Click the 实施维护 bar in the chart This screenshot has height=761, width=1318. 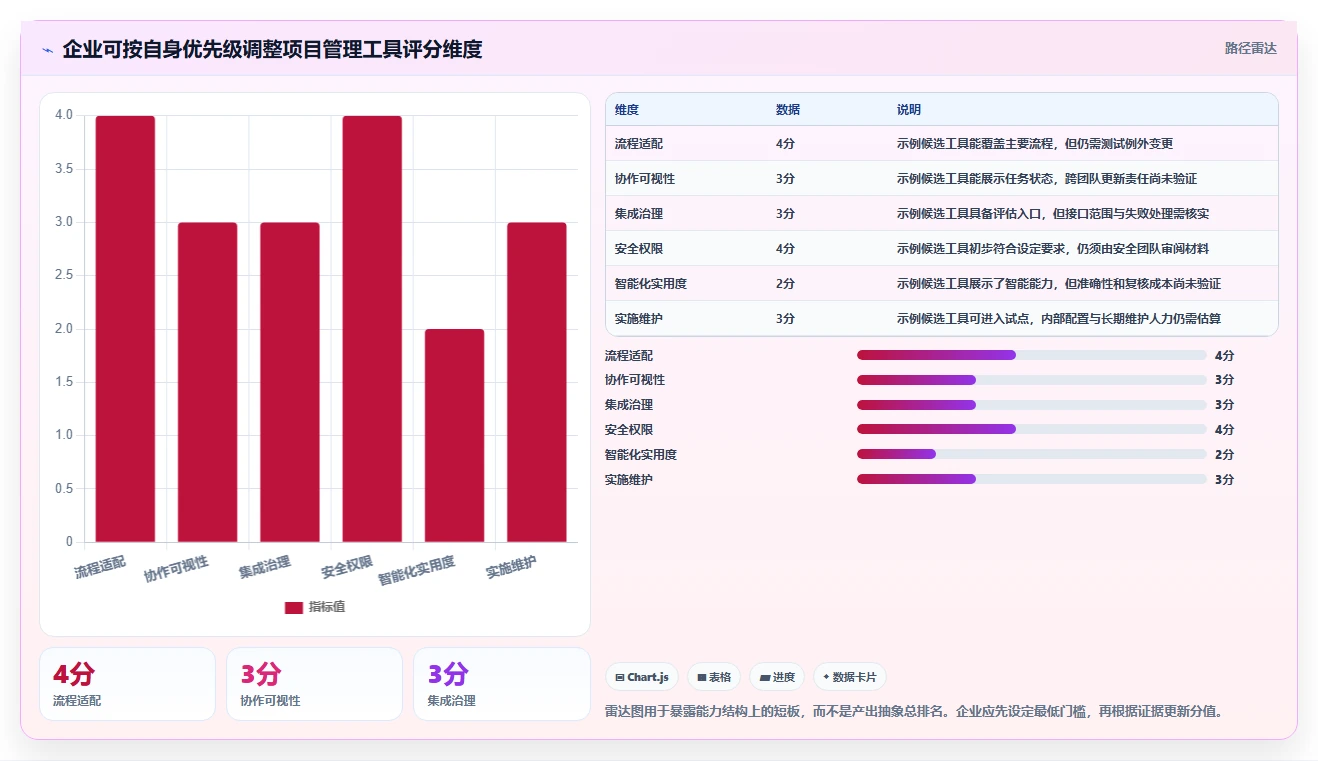[x=537, y=382]
